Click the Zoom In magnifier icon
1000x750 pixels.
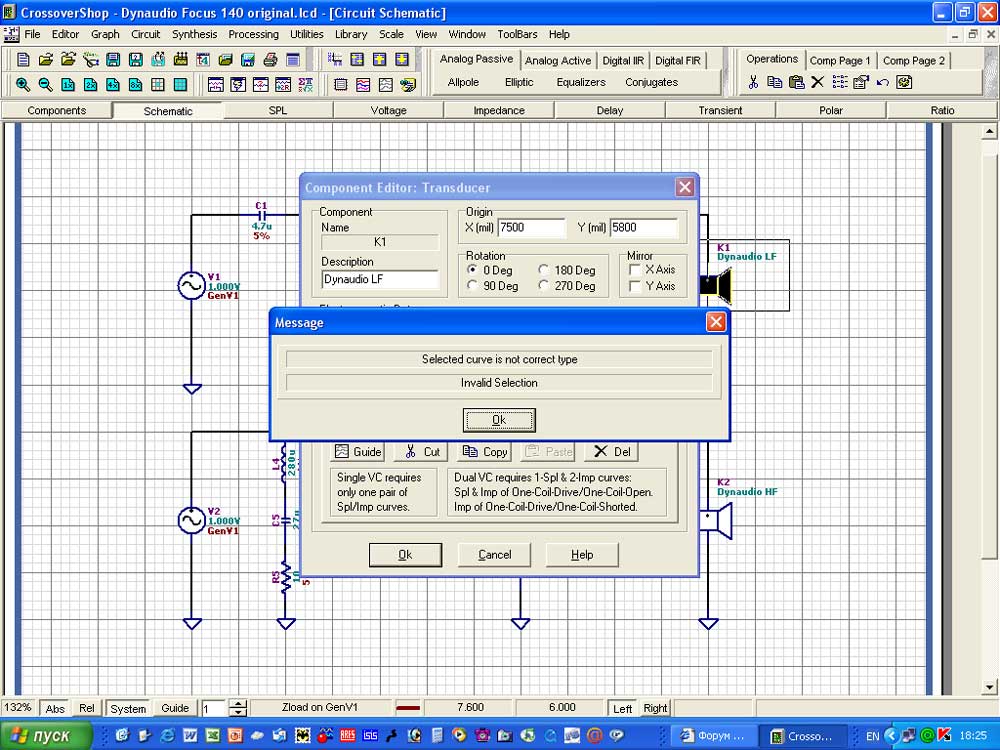pos(23,85)
